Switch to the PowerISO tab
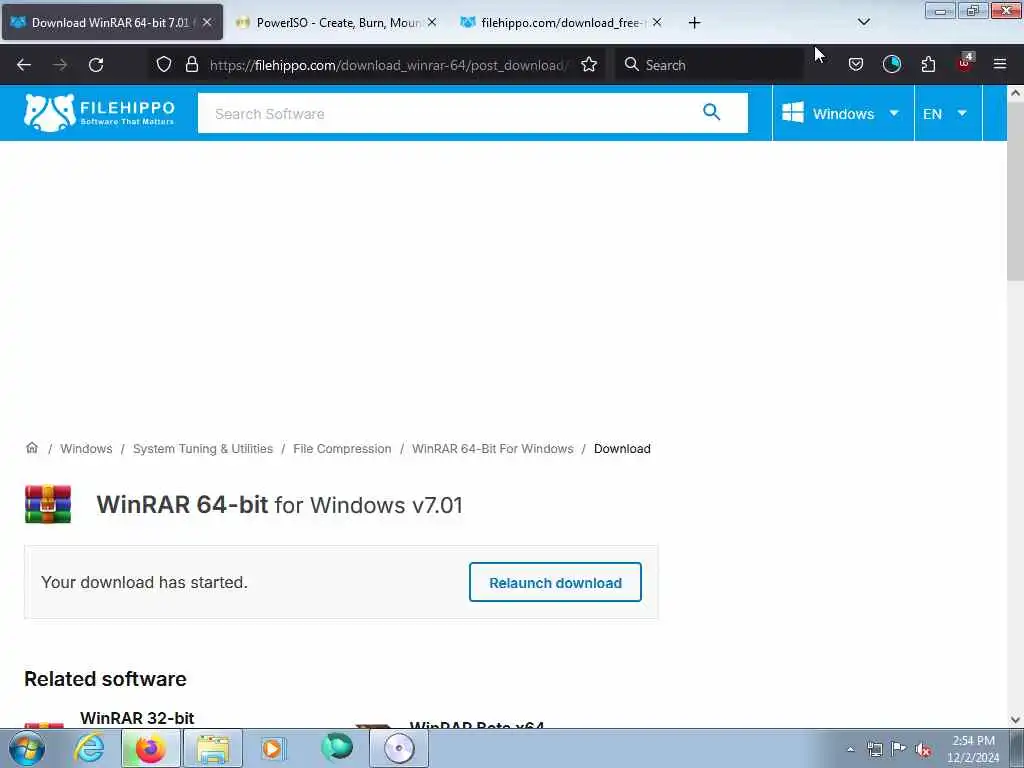The width and height of the screenshot is (1024, 768). (337, 23)
